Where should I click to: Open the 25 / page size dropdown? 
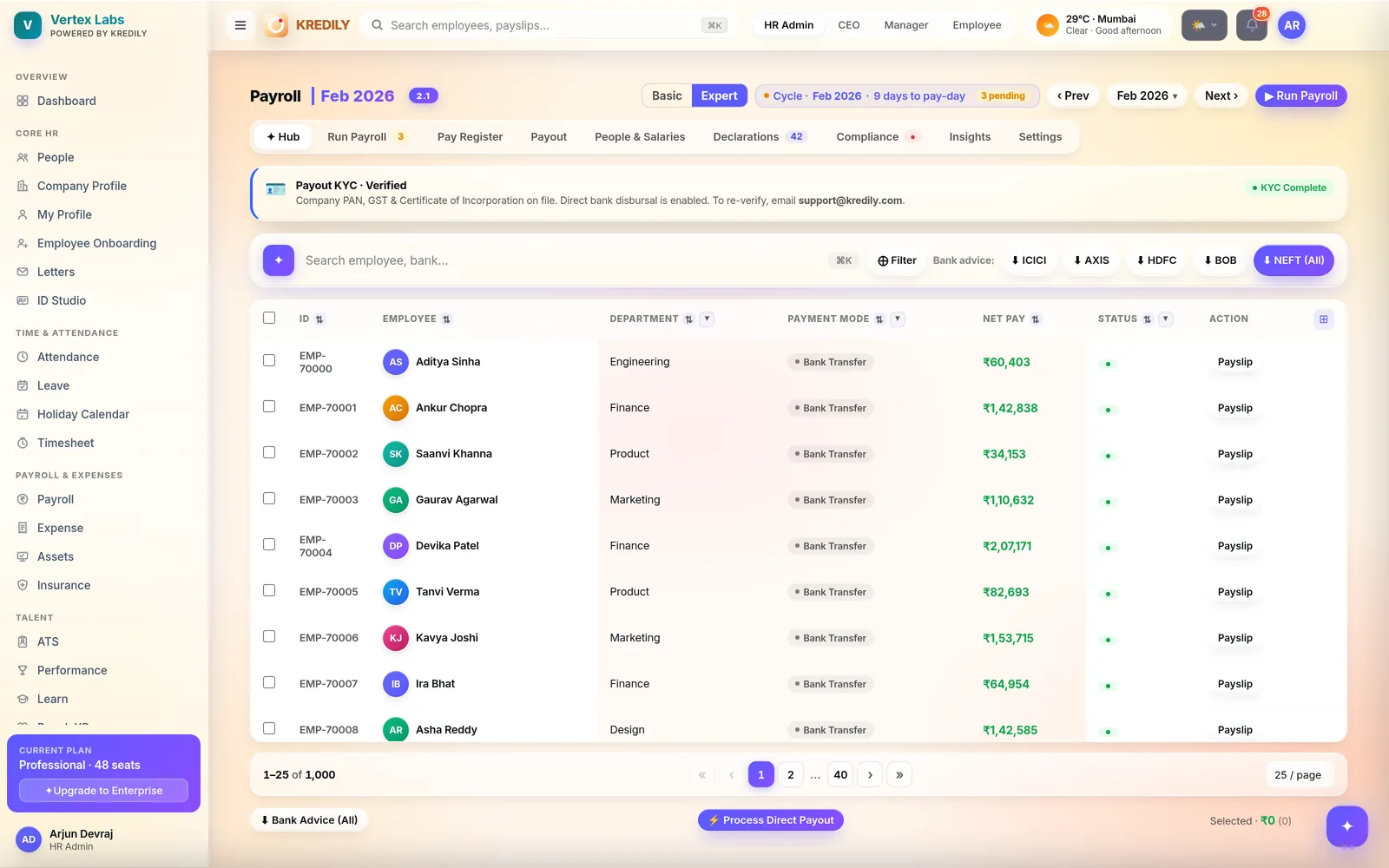coord(1298,775)
